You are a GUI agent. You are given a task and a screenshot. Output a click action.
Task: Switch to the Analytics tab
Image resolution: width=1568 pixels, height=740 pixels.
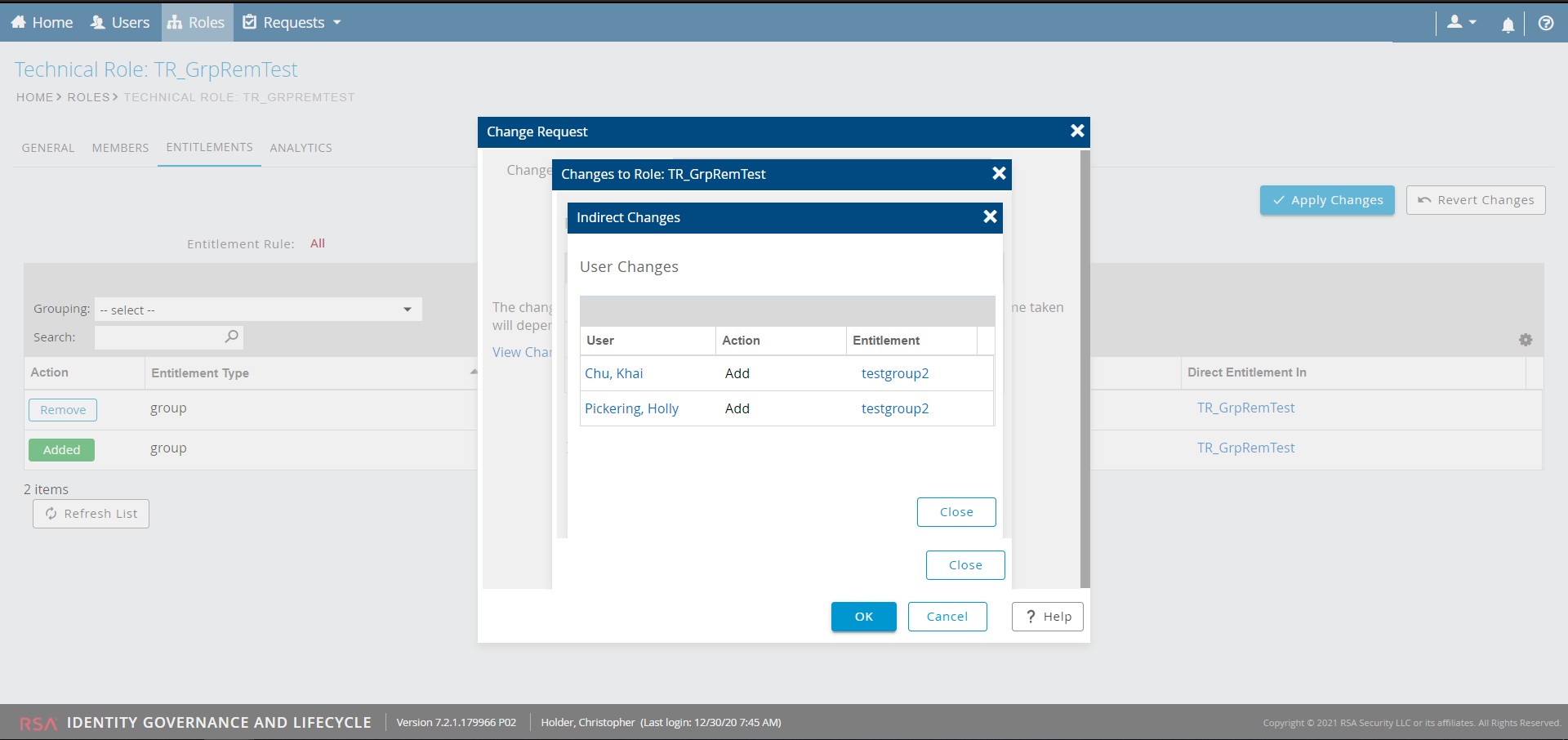coord(301,148)
